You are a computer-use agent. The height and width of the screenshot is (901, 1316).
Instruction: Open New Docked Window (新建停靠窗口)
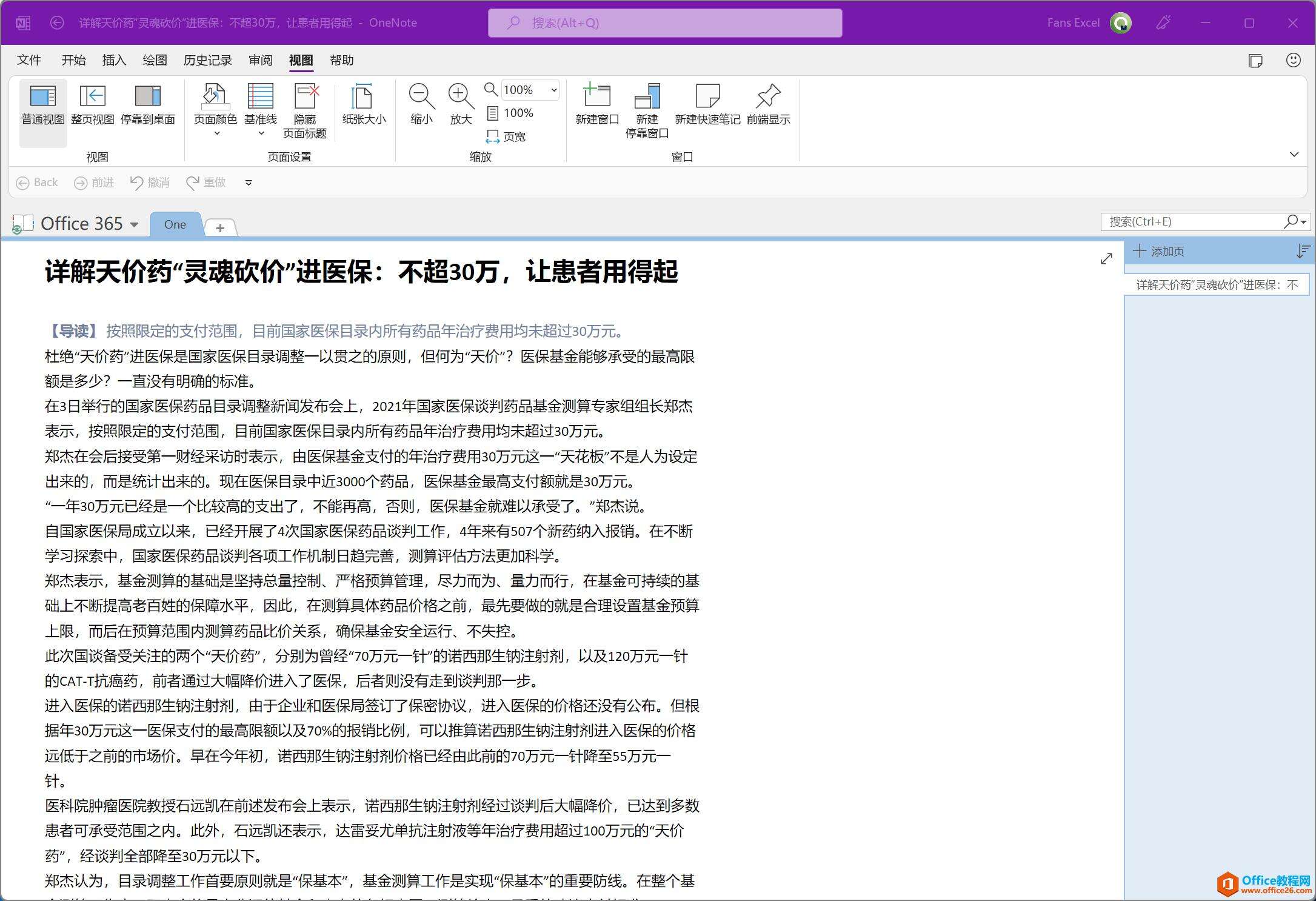[x=647, y=111]
